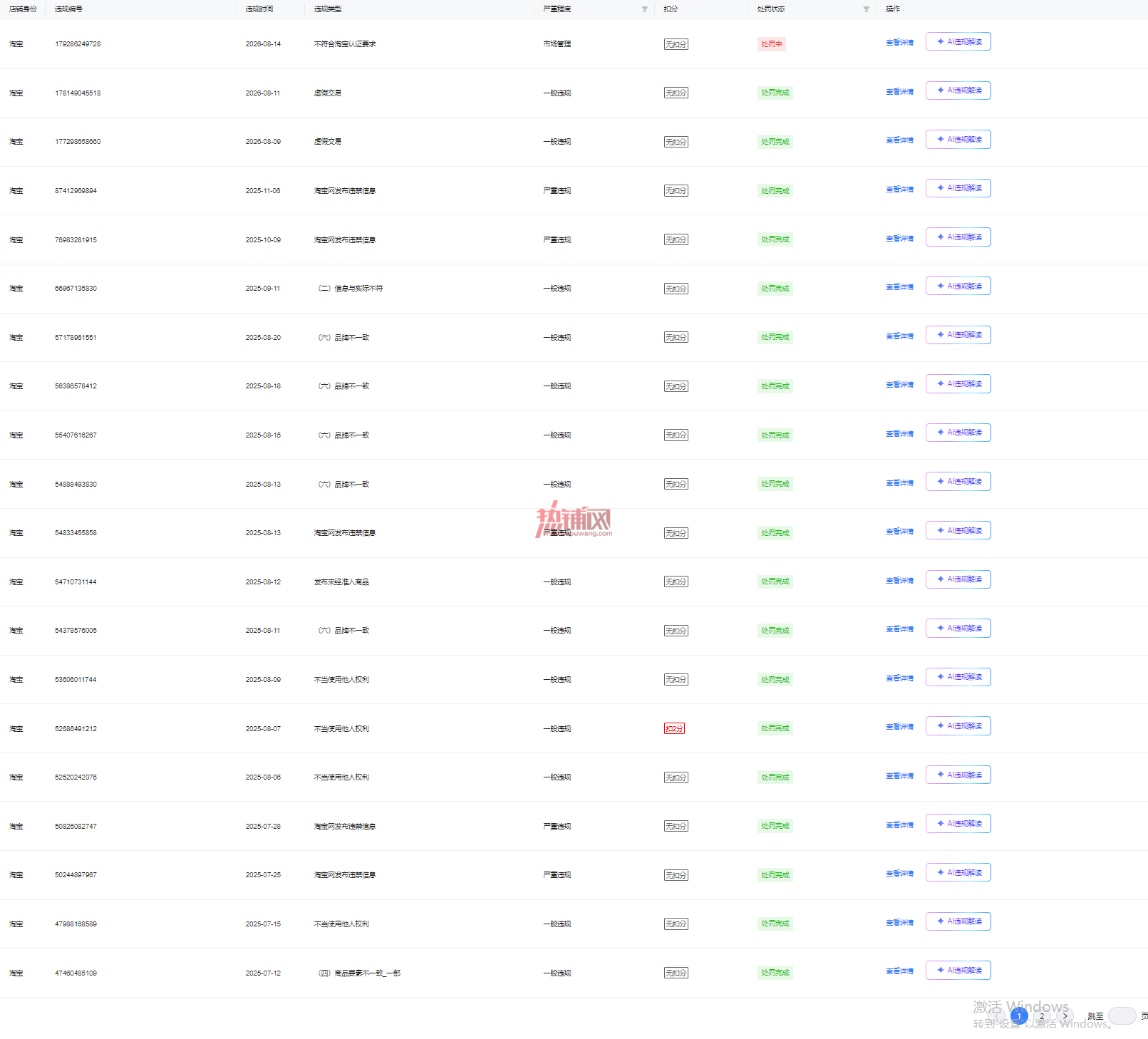Click the 处罚中 status tag
Viewport: 1148px width, 1039px height.
coord(772,44)
